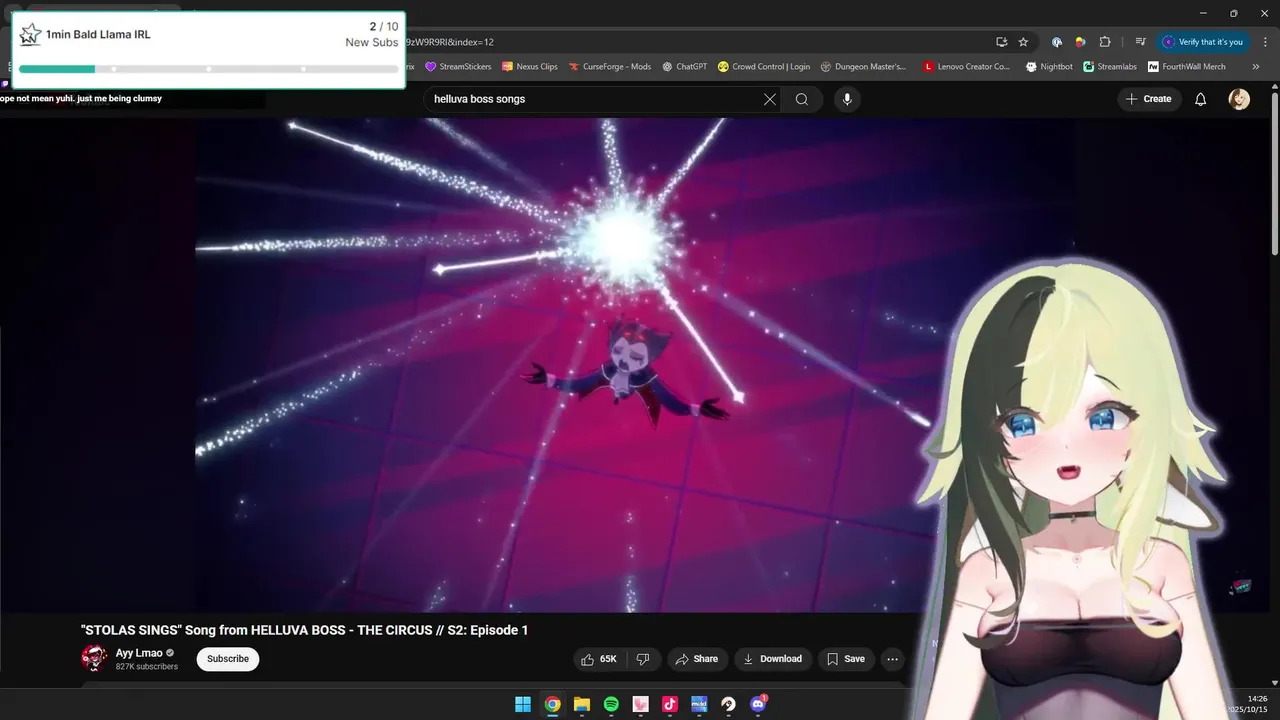The image size is (1280, 720).
Task: Open the FourthWall Merch bookmark
Action: [x=1187, y=67]
